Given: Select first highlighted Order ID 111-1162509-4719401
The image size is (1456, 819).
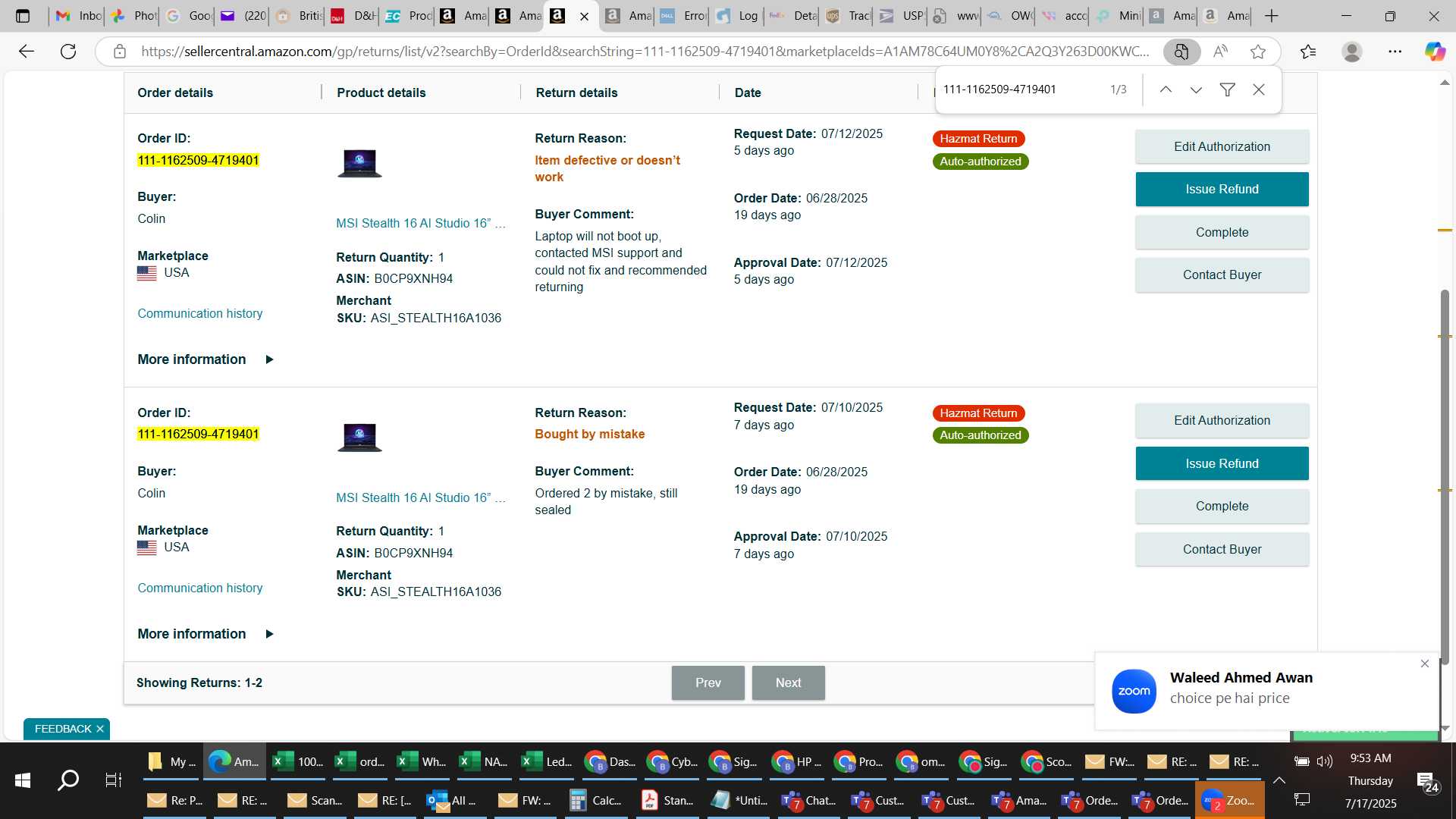Looking at the screenshot, I should click(198, 160).
